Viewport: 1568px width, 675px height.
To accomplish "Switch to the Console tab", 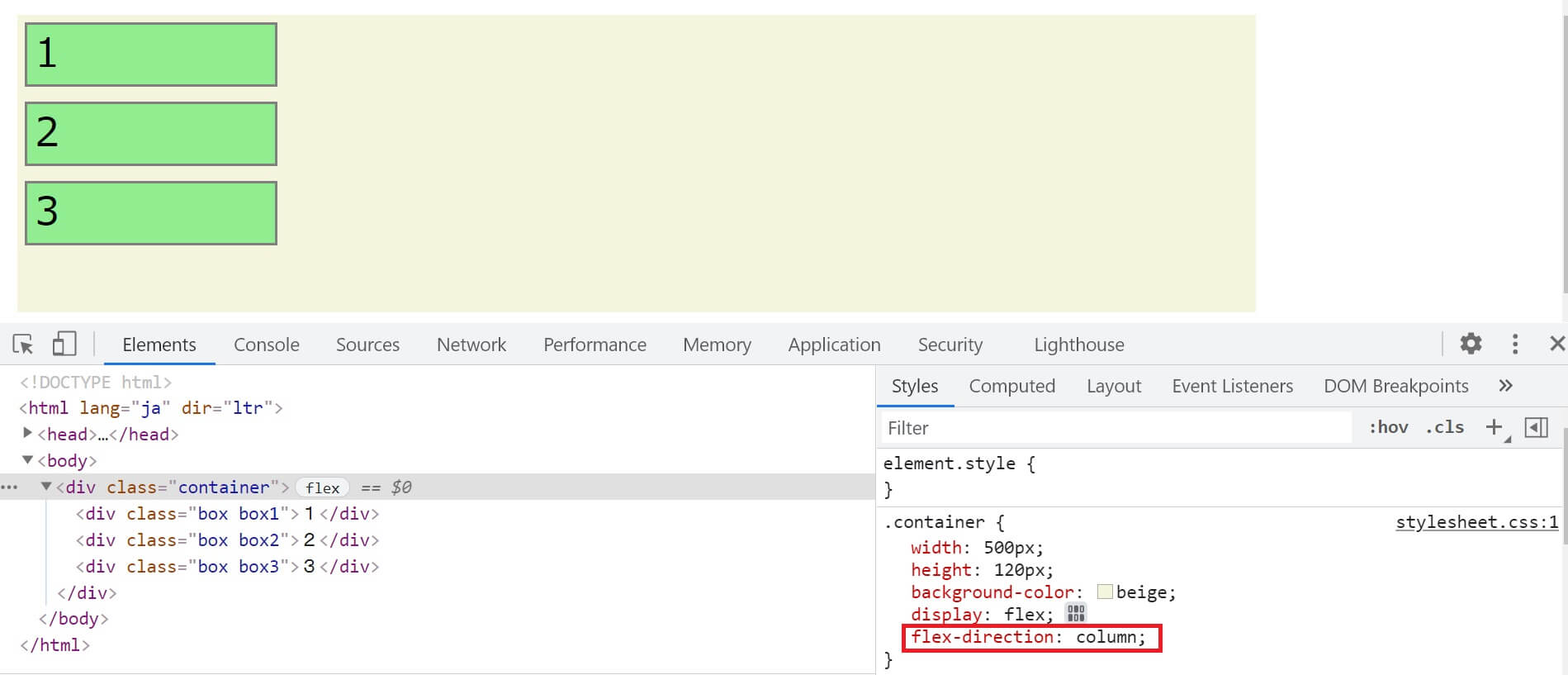I will [266, 345].
